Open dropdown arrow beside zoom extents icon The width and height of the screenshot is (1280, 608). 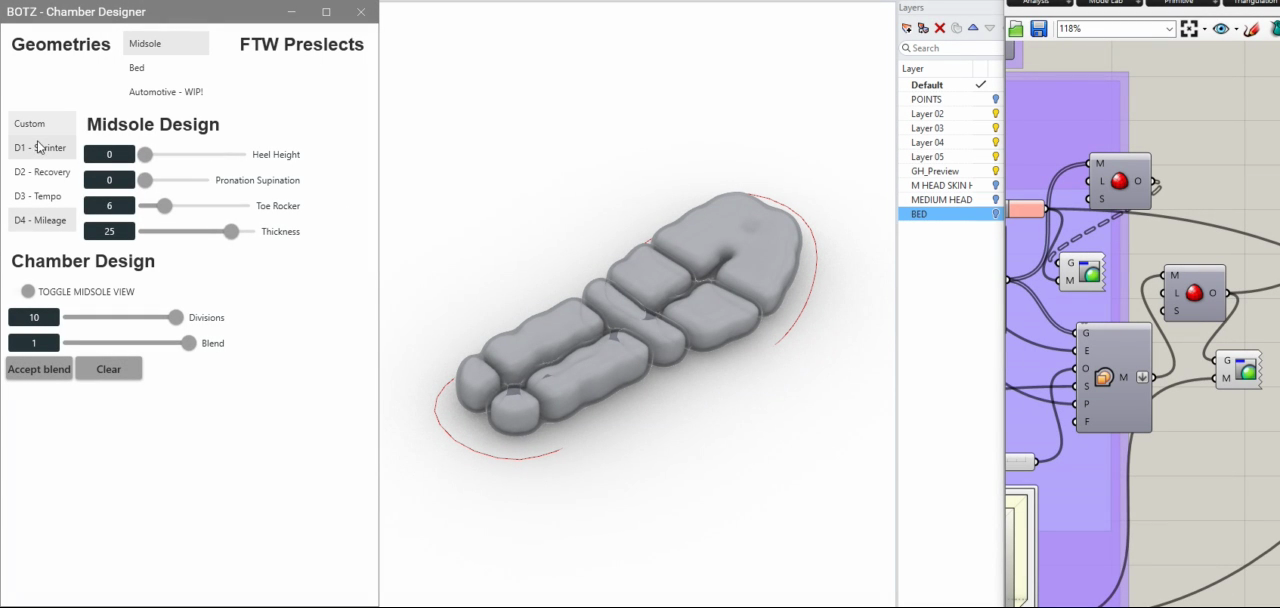coord(1203,29)
